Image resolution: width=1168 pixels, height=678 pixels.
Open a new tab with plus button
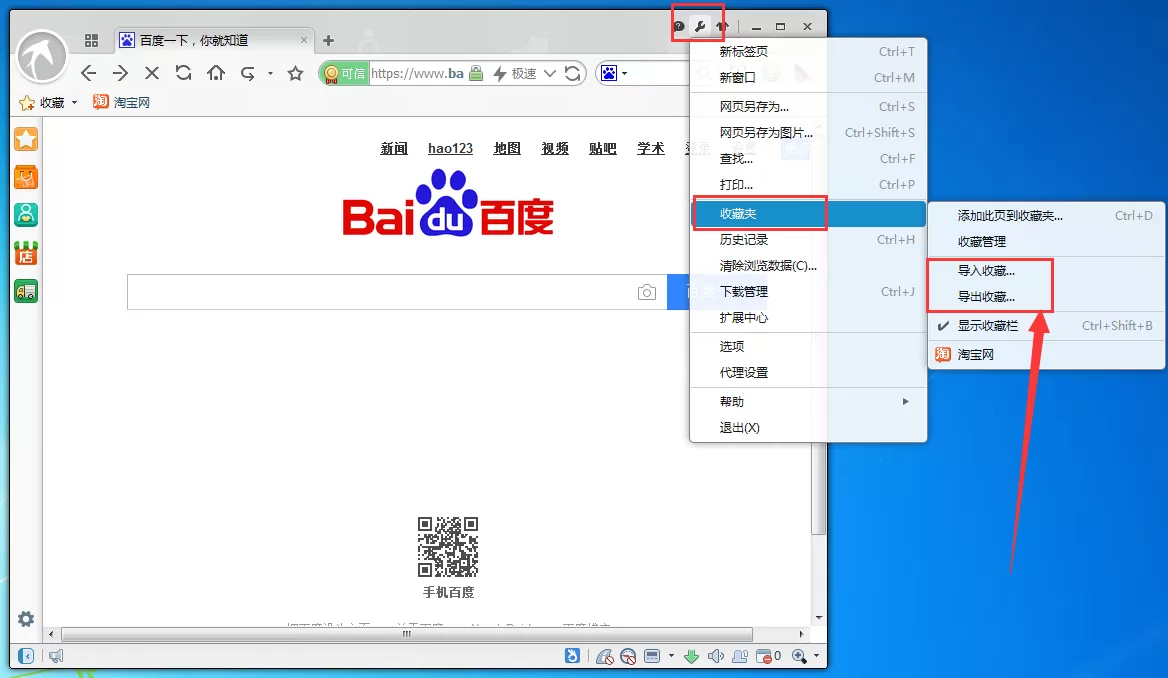tap(328, 40)
